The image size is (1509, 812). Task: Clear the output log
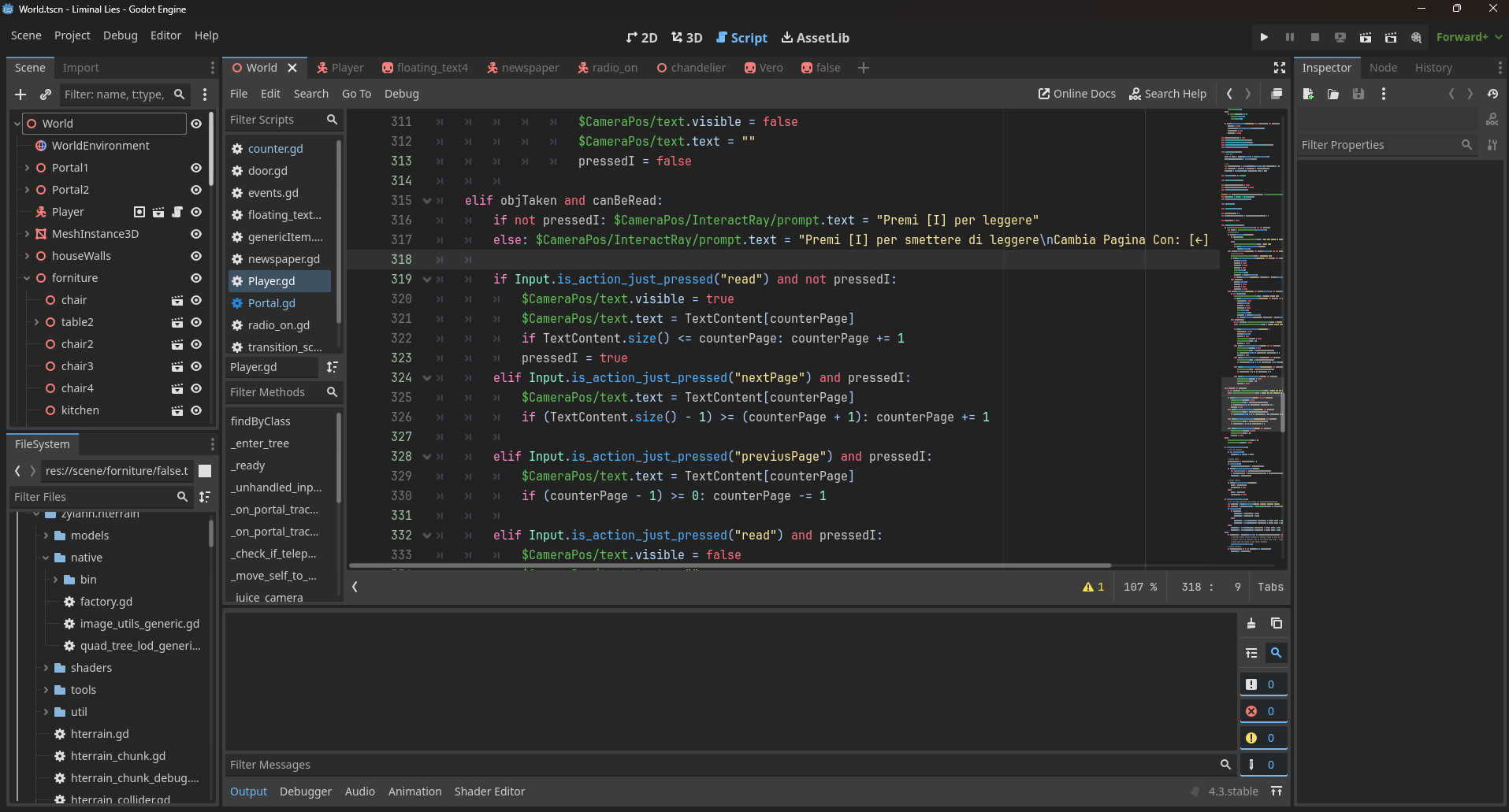click(1251, 623)
